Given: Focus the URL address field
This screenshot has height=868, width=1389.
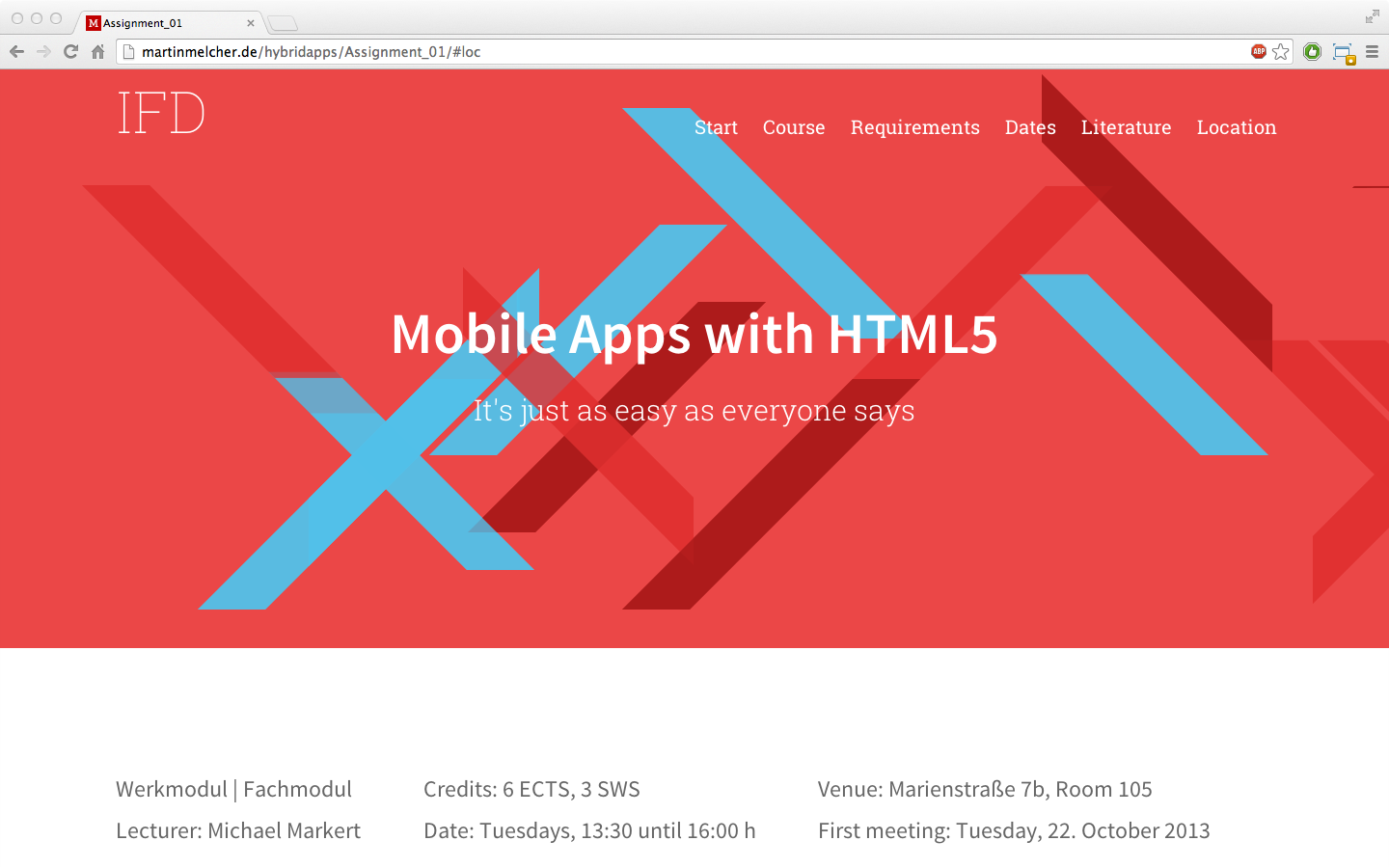Looking at the screenshot, I should 675,52.
